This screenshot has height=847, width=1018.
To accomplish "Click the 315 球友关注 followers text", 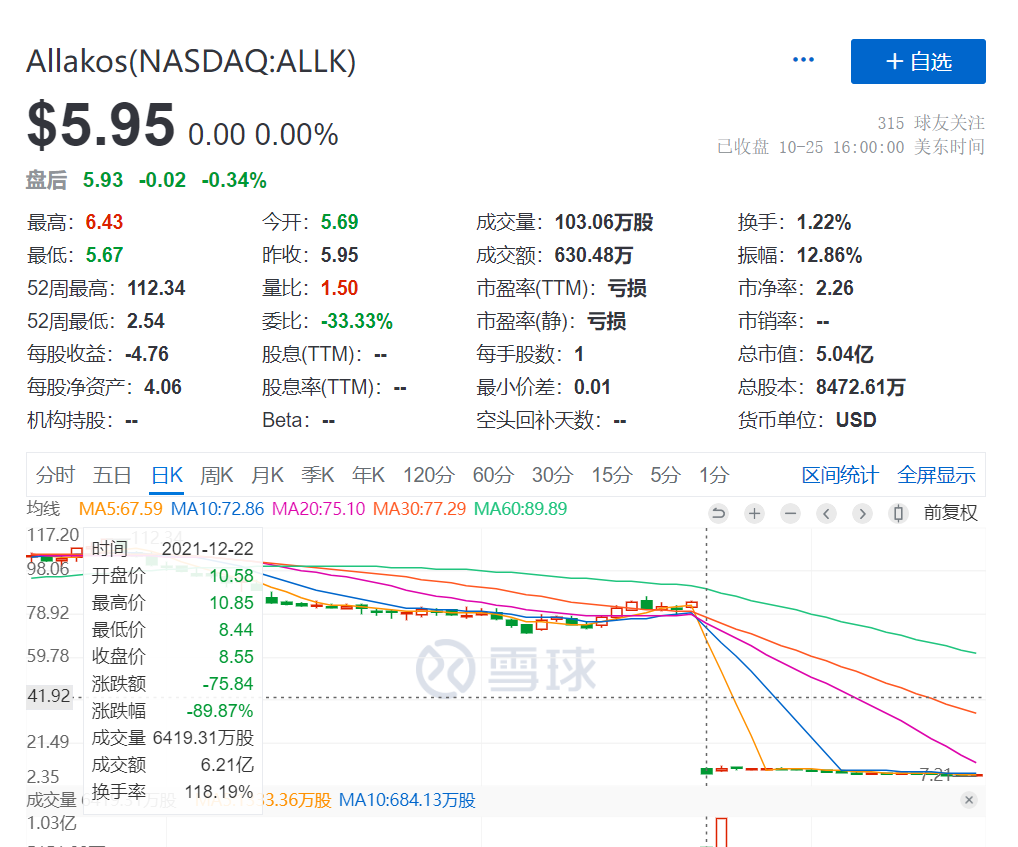I will pos(931,123).
